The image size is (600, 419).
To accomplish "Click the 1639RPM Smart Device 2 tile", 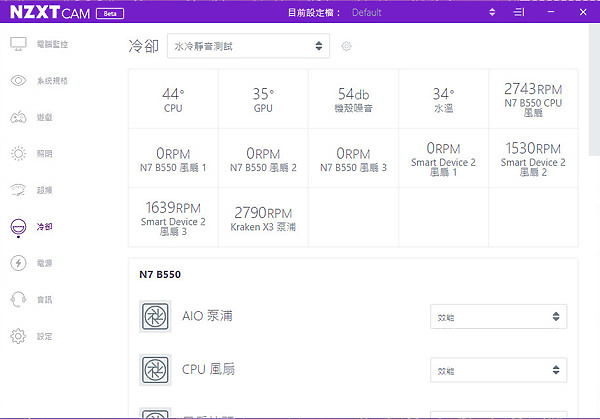I will coord(173,217).
